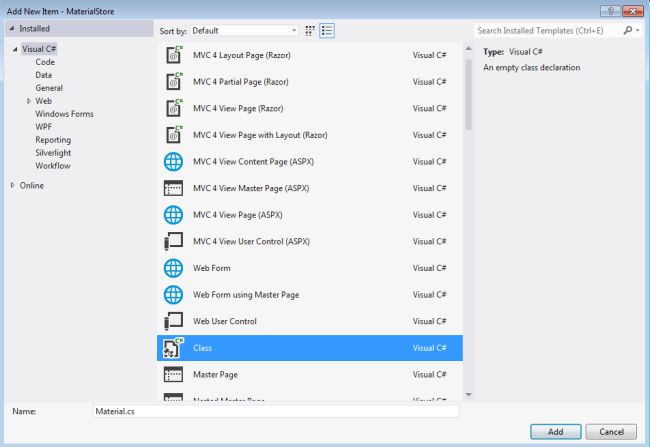Expand the Online tree node
650x447 pixels.
click(x=13, y=185)
